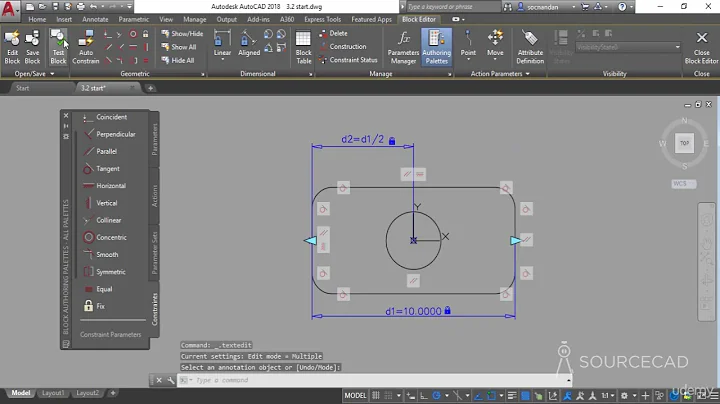The width and height of the screenshot is (720, 404).
Task: Switch to the Parameter Sets palette tab
Action: point(154,252)
